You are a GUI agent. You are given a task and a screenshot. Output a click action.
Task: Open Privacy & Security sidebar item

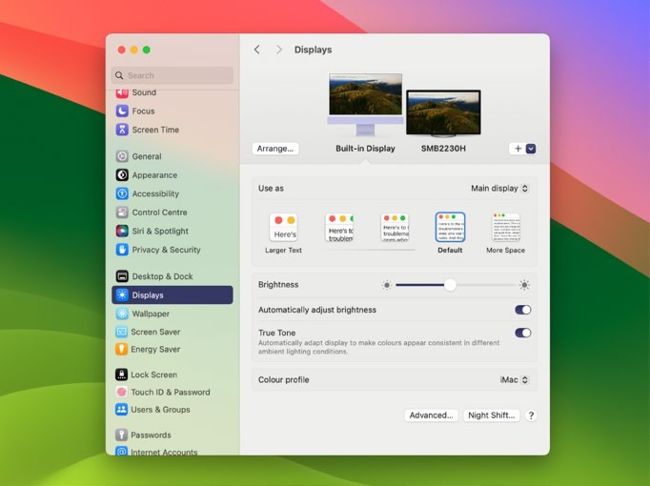166,250
